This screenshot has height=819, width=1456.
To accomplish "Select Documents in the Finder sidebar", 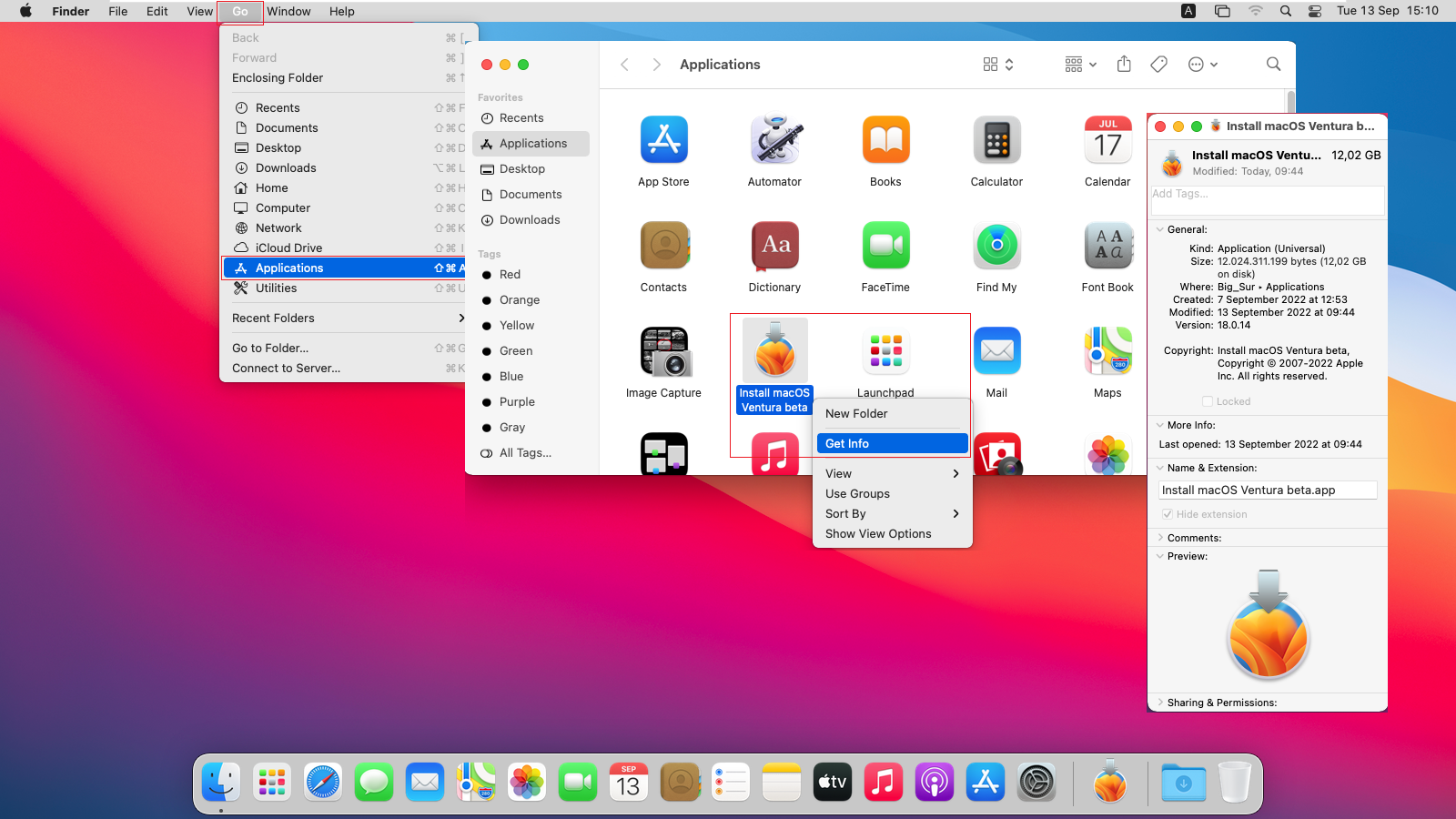I will click(531, 194).
